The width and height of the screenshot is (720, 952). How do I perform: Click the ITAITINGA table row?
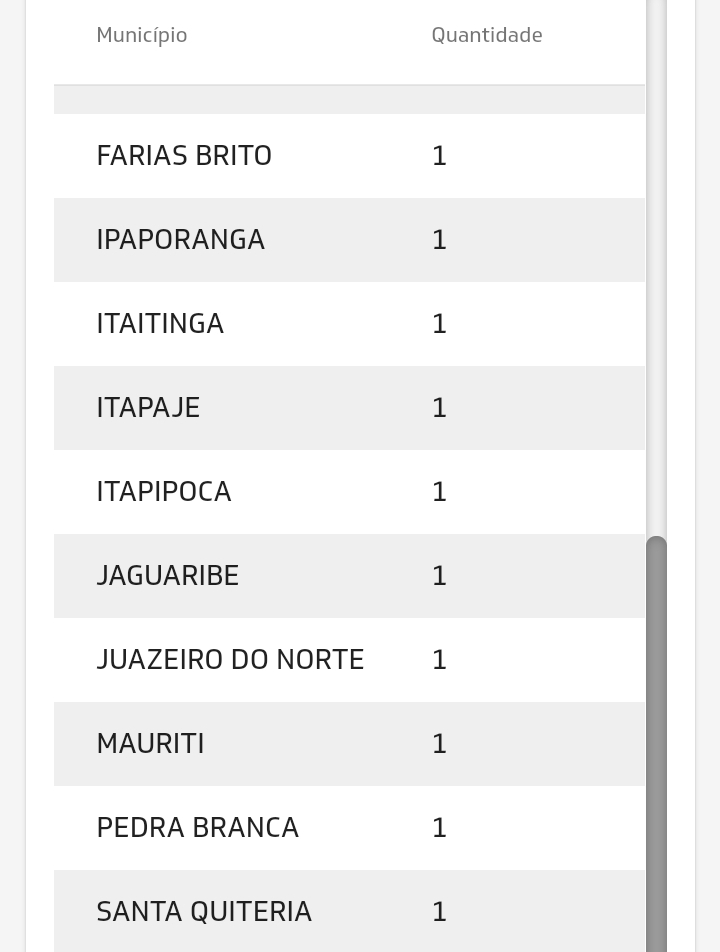tap(160, 324)
